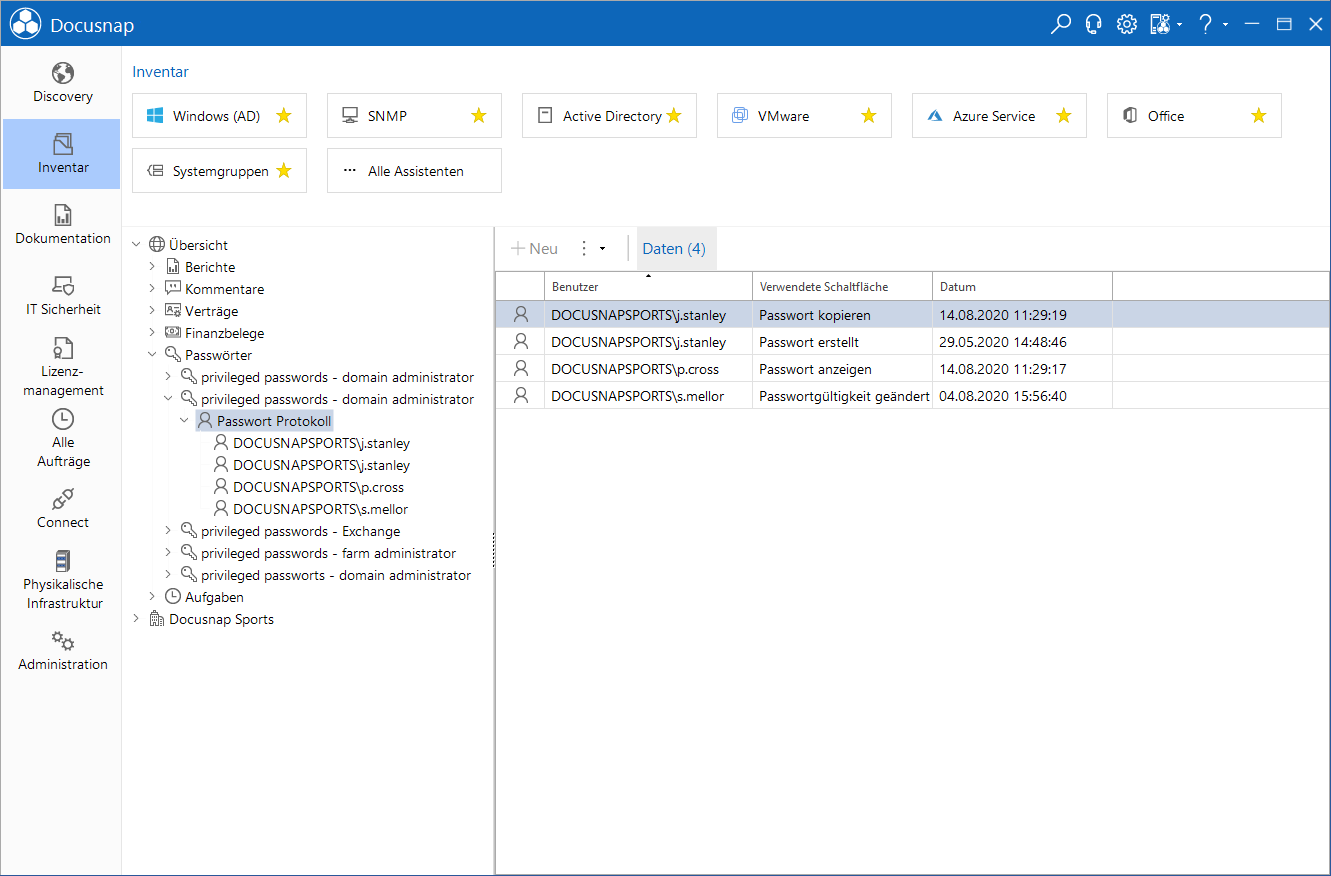The height and width of the screenshot is (876, 1331).
Task: Collapse the Übersicht tree node
Action: pos(137,245)
